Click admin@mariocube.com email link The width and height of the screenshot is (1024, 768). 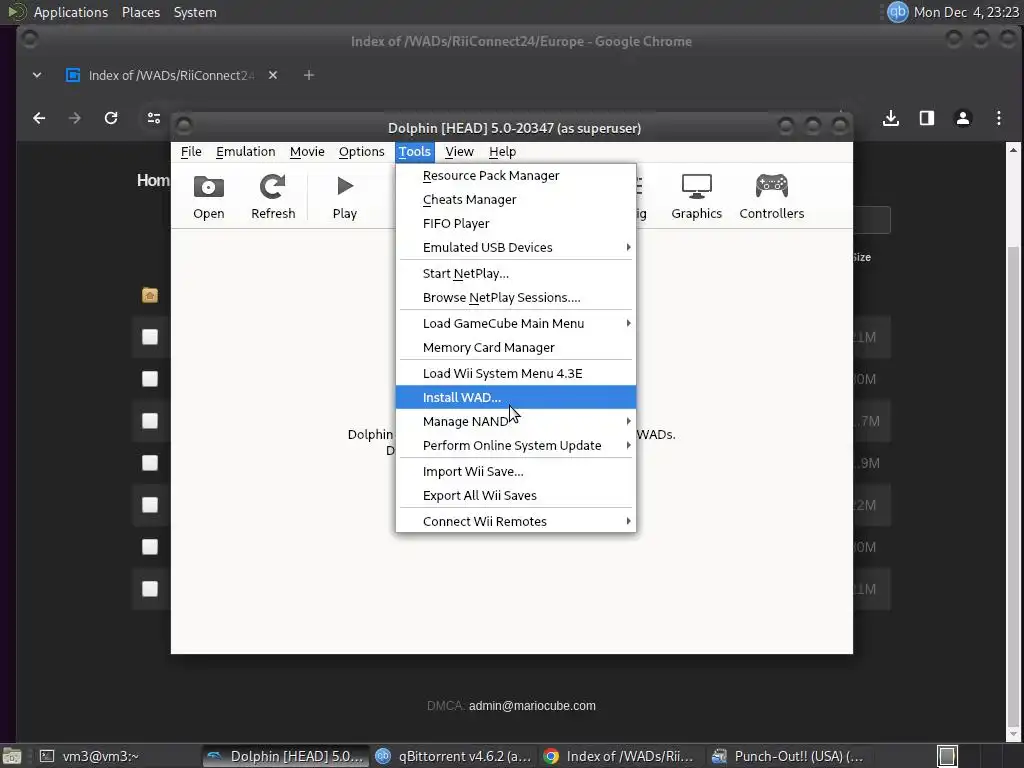coord(532,706)
